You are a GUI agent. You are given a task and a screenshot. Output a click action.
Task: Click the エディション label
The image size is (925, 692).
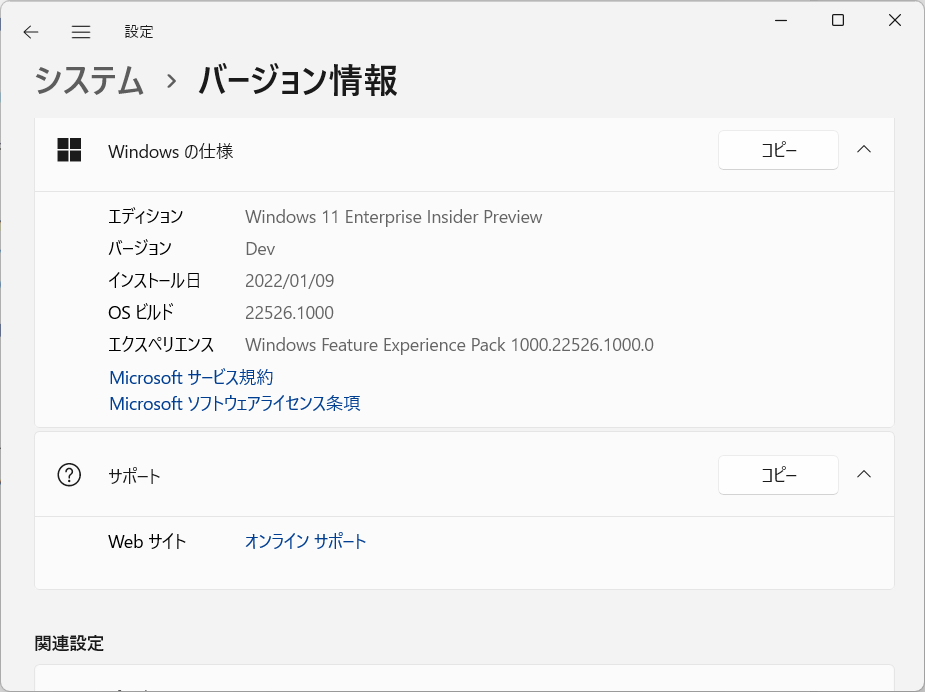[x=146, y=217]
